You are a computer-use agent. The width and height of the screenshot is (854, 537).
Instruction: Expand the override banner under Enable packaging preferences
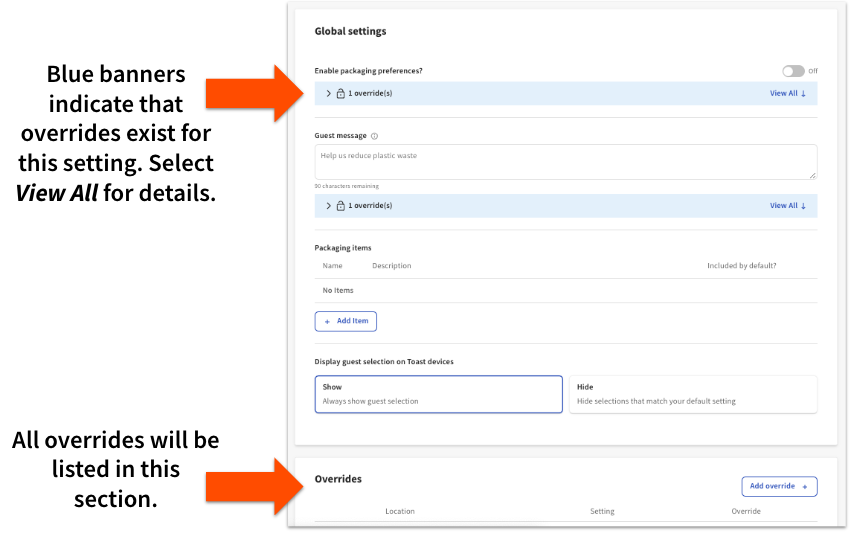pyautogui.click(x=329, y=93)
